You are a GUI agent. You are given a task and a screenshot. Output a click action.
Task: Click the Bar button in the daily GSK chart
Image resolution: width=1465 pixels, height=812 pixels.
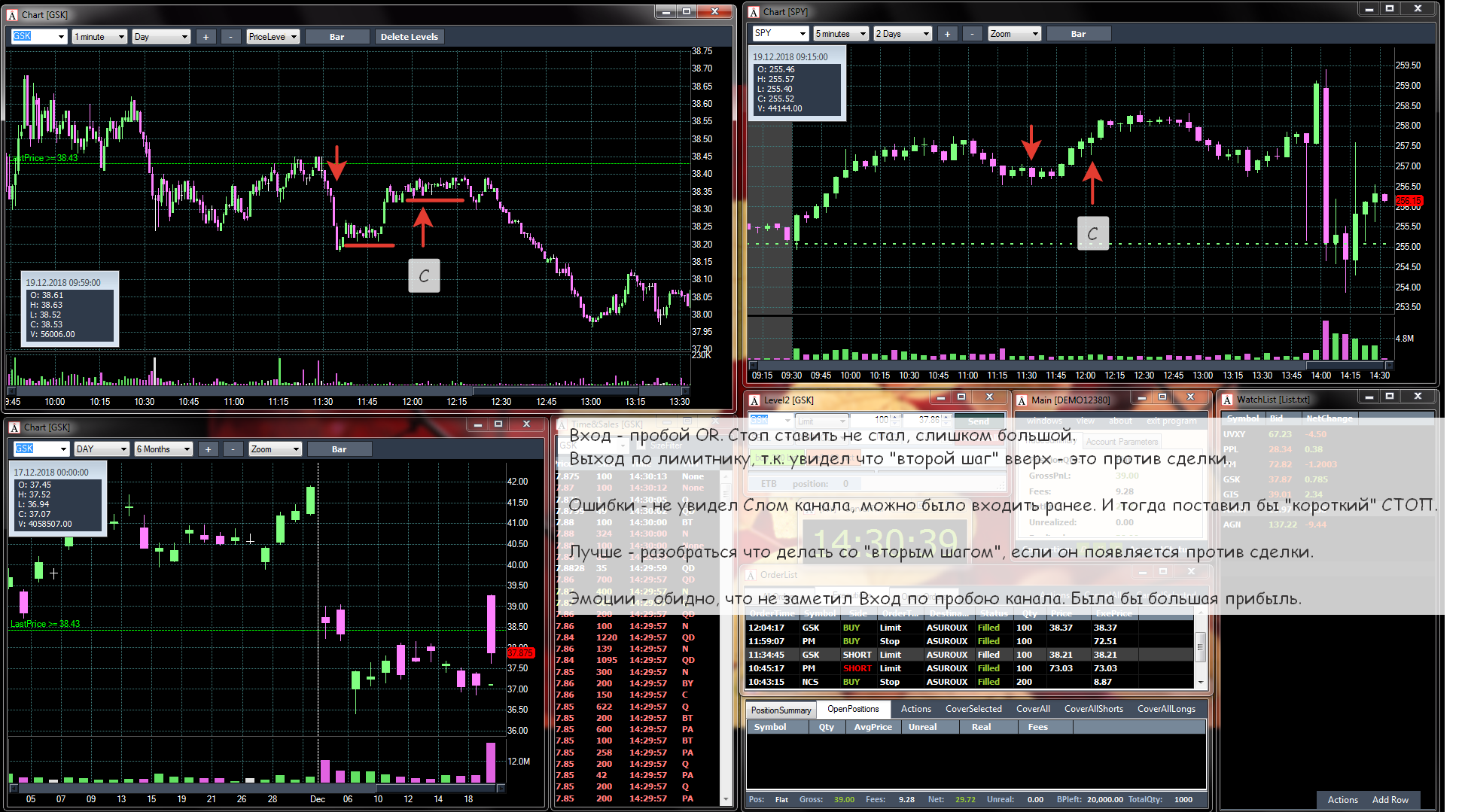click(x=340, y=449)
